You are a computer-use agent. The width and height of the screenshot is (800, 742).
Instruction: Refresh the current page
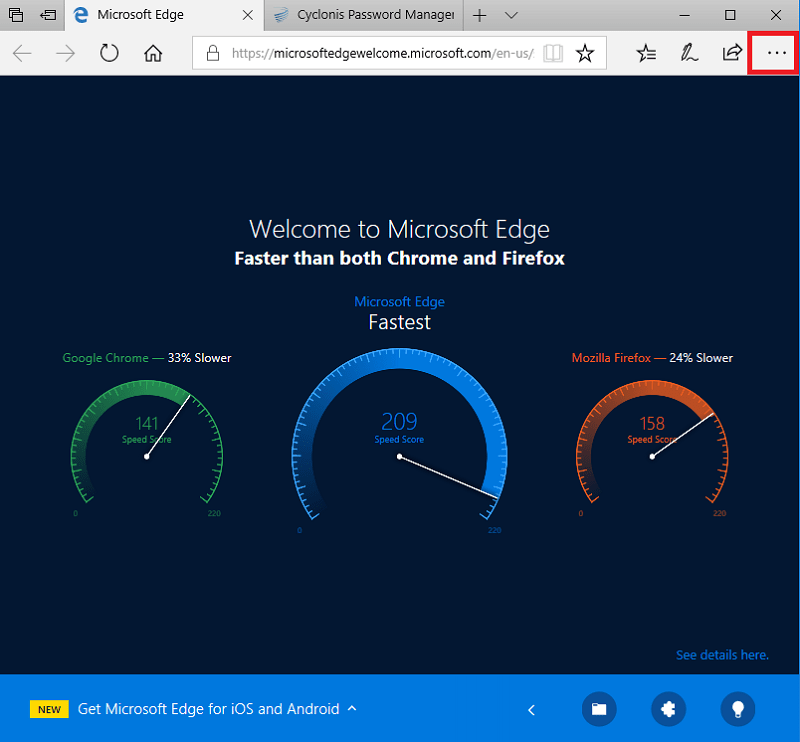point(109,53)
